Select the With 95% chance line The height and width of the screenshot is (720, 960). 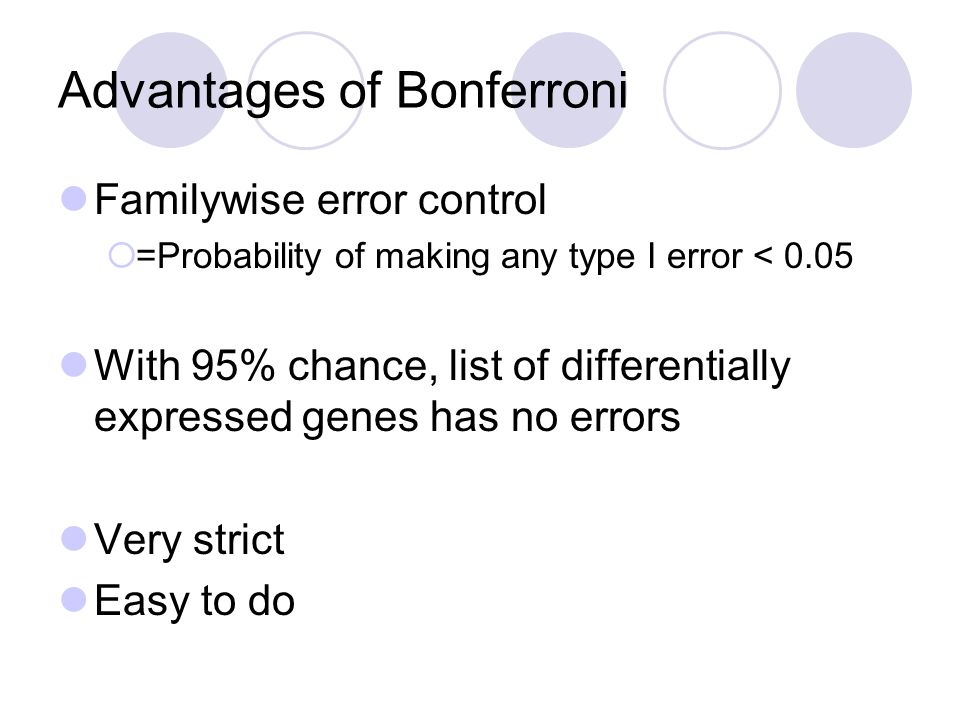coord(442,367)
